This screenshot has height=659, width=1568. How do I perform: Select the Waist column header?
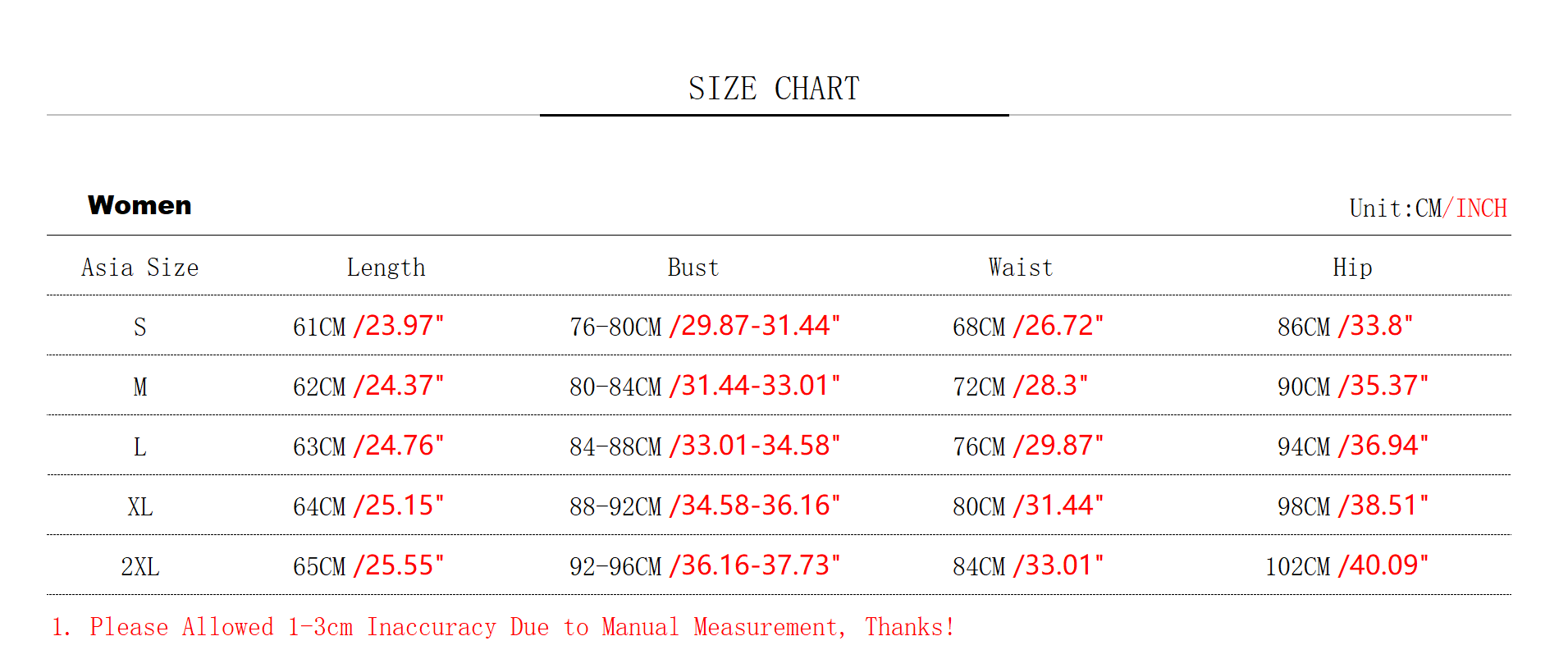tap(1021, 268)
